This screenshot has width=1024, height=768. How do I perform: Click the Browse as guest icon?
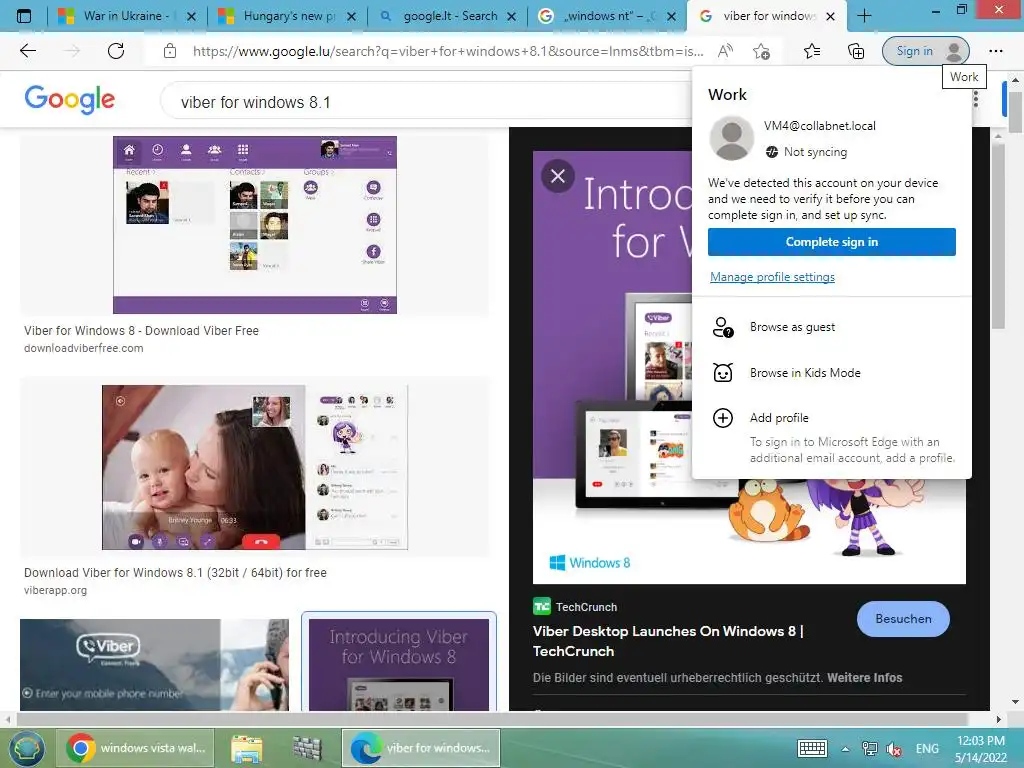[x=723, y=327]
